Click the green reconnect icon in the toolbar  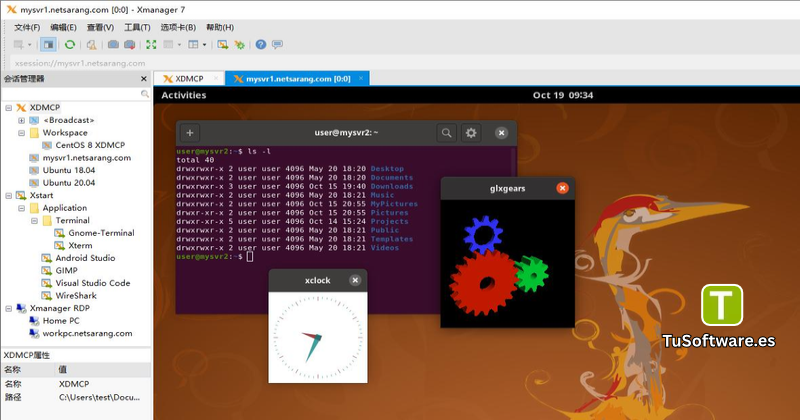(70, 45)
